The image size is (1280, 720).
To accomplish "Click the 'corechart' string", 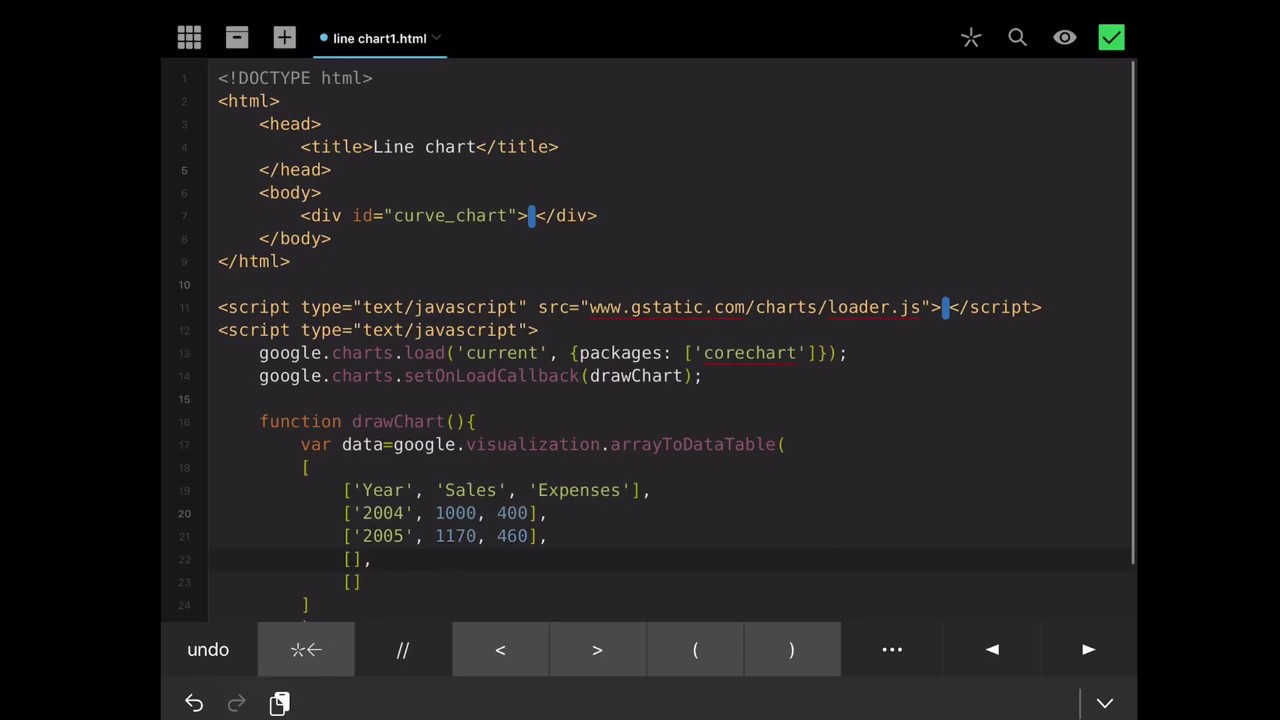I will click(749, 353).
